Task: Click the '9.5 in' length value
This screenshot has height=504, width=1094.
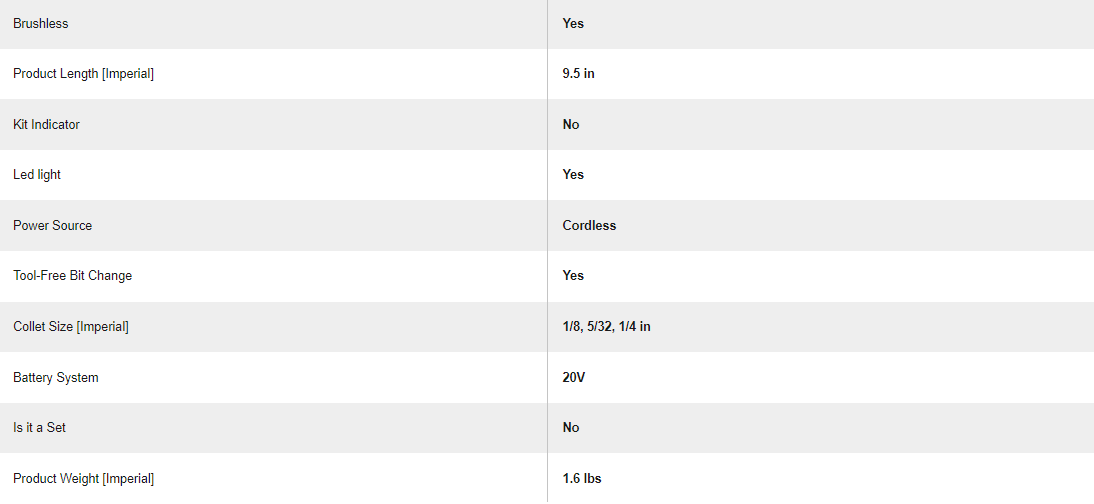Action: (578, 74)
